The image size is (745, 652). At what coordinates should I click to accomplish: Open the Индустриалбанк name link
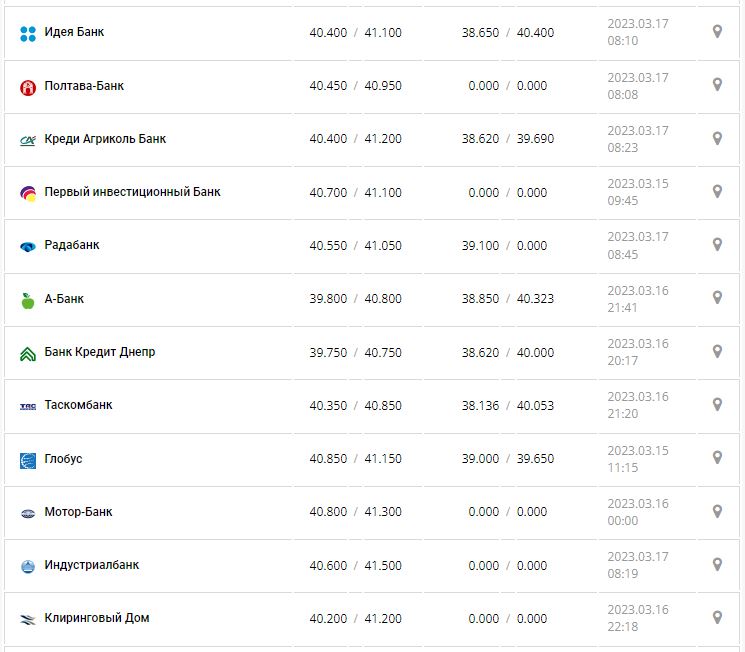tap(92, 565)
